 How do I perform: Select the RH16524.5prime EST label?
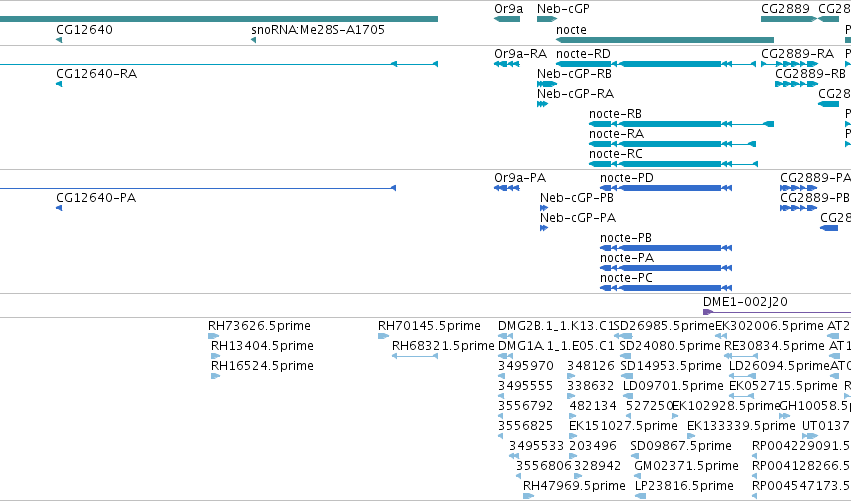pos(262,366)
